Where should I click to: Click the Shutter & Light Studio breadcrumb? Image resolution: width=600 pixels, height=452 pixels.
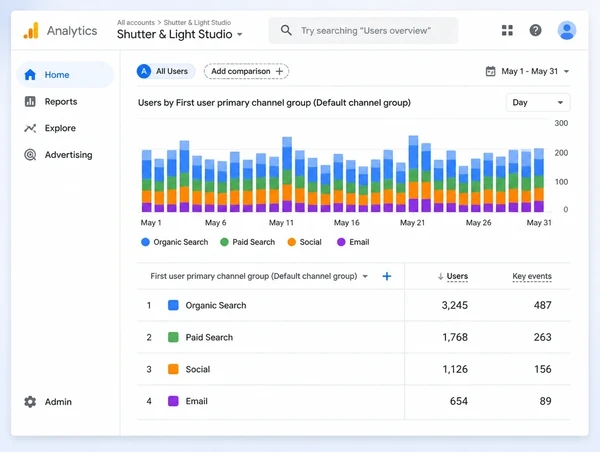pyautogui.click(x=197, y=23)
